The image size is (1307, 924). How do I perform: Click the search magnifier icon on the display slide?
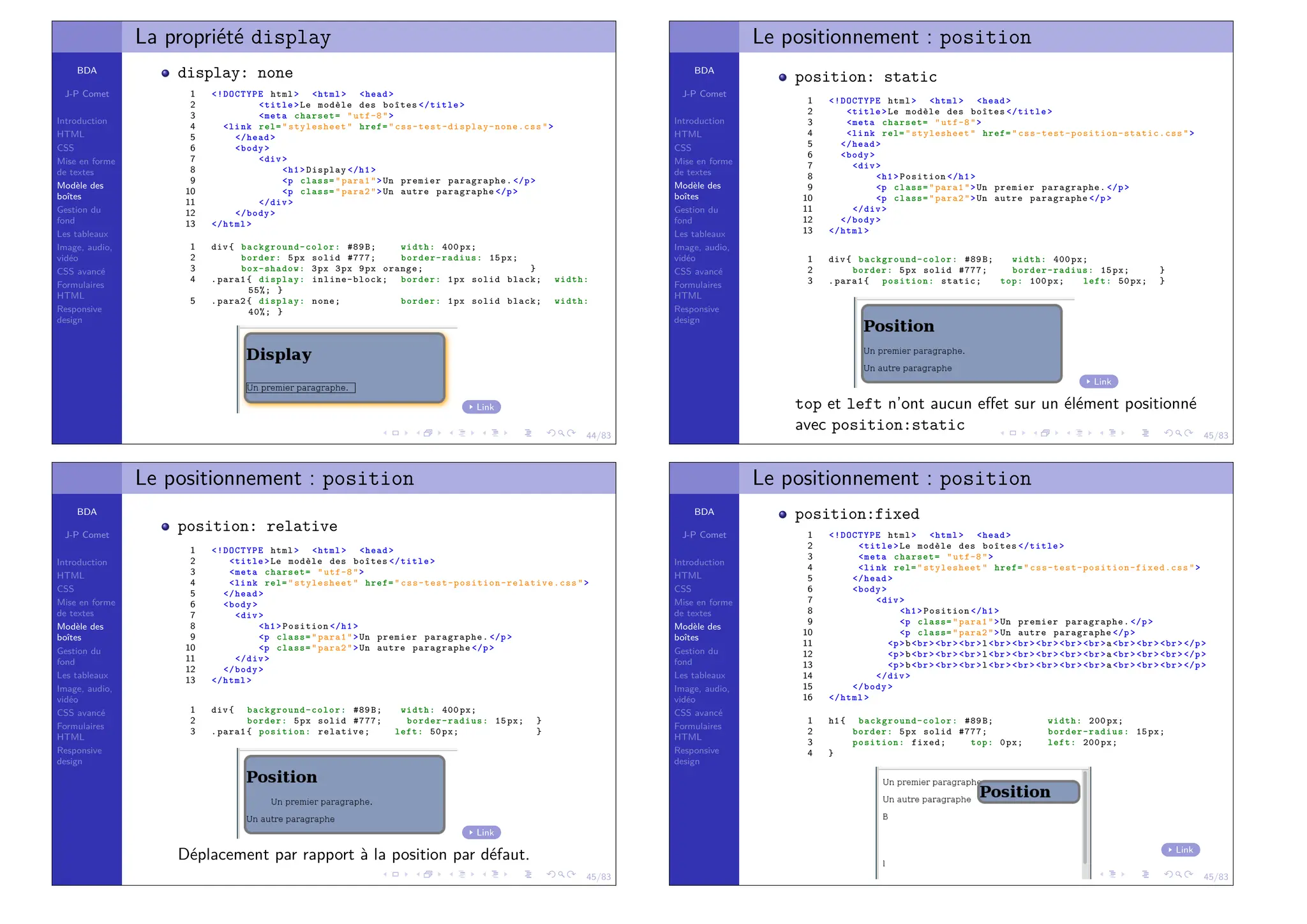(561, 433)
